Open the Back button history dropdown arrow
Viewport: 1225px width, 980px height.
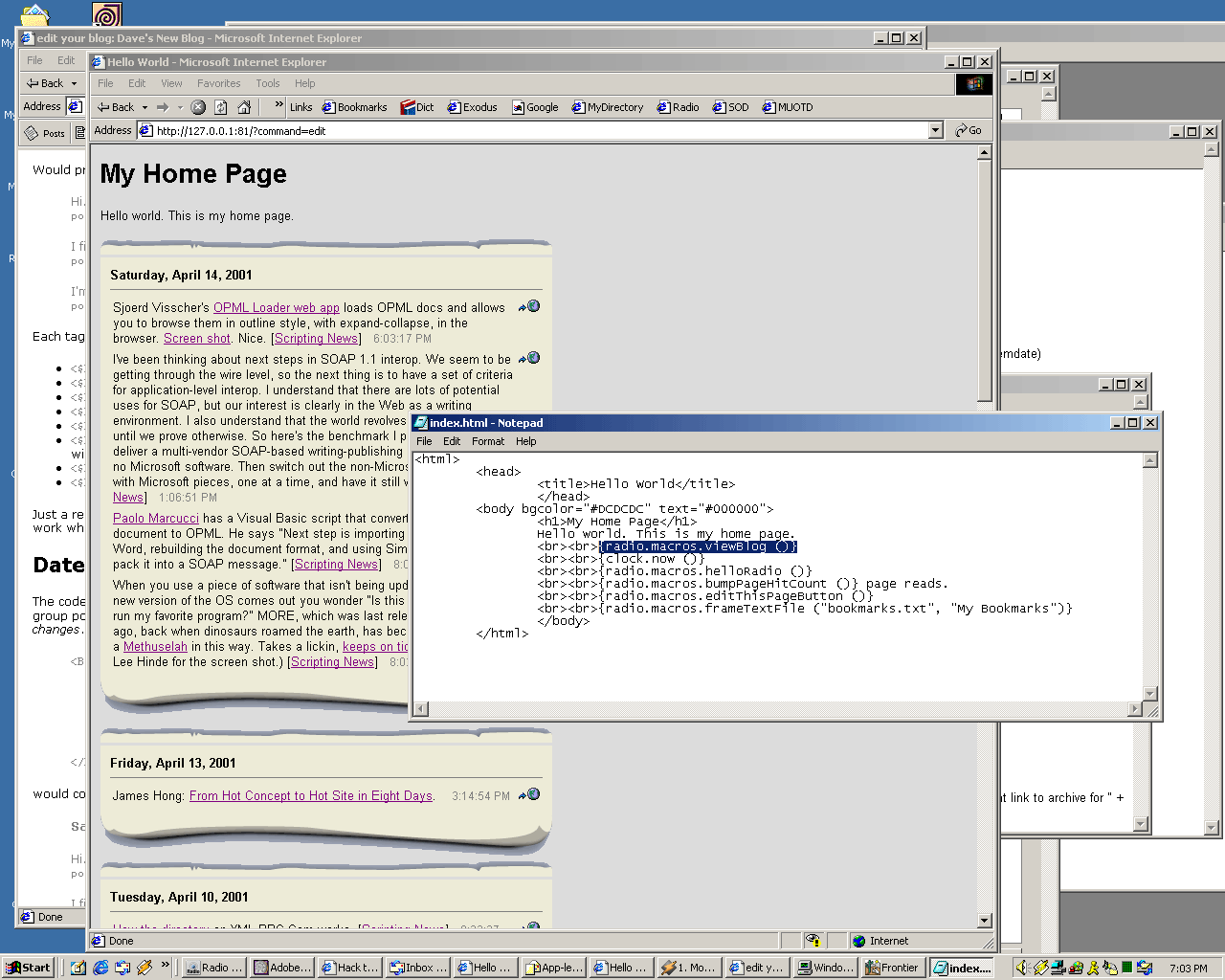click(145, 107)
